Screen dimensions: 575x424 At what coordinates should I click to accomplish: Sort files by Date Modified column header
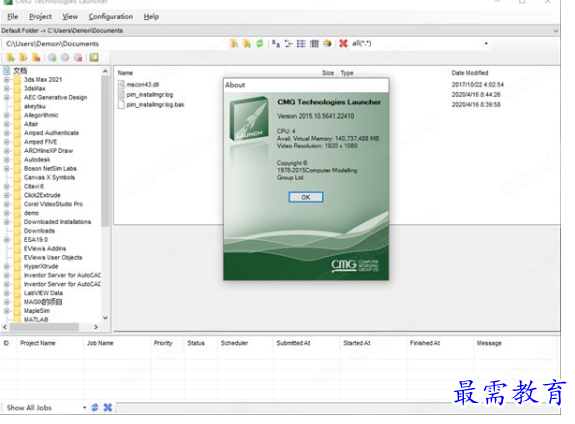point(470,73)
